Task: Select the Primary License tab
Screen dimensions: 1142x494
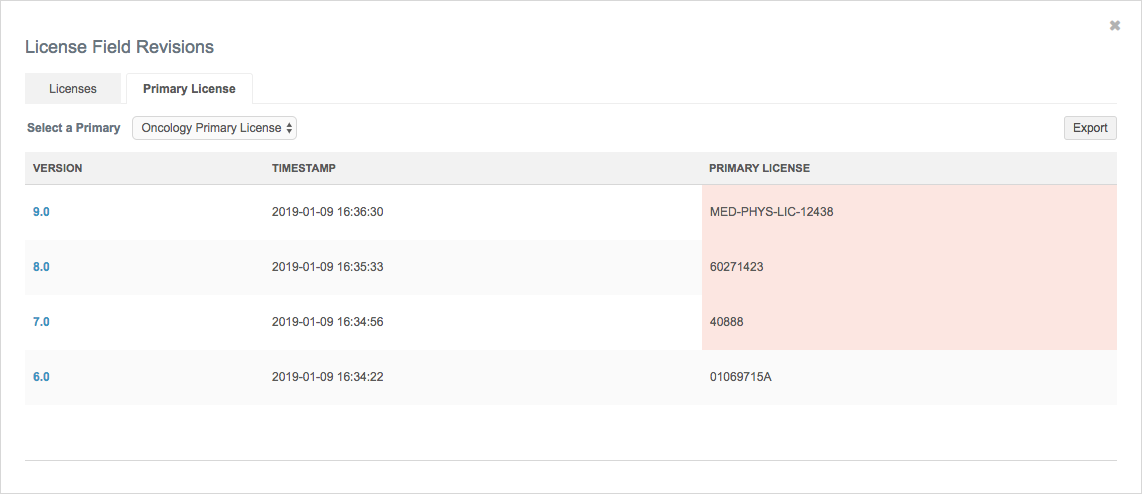Action: point(189,89)
